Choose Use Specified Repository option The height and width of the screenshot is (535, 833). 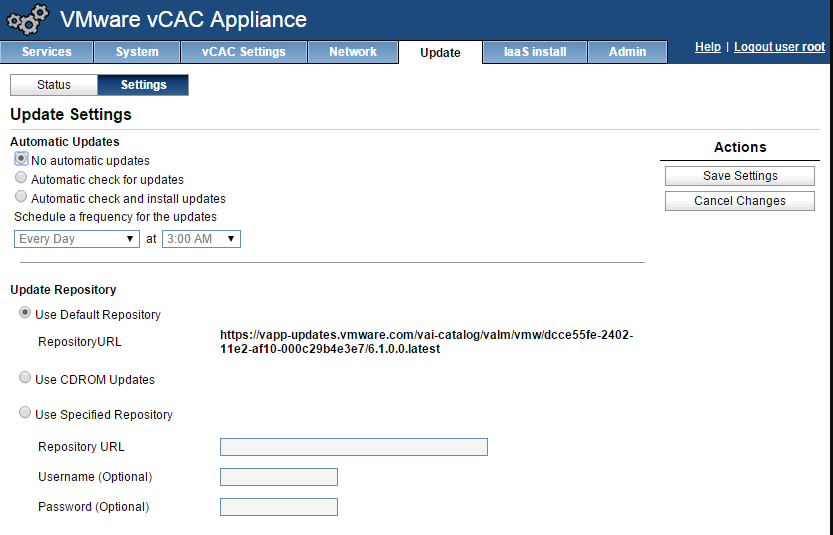click(25, 413)
